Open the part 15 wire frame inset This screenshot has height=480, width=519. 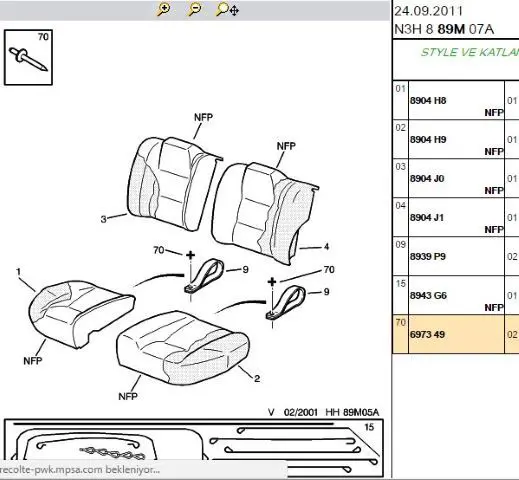point(194,448)
